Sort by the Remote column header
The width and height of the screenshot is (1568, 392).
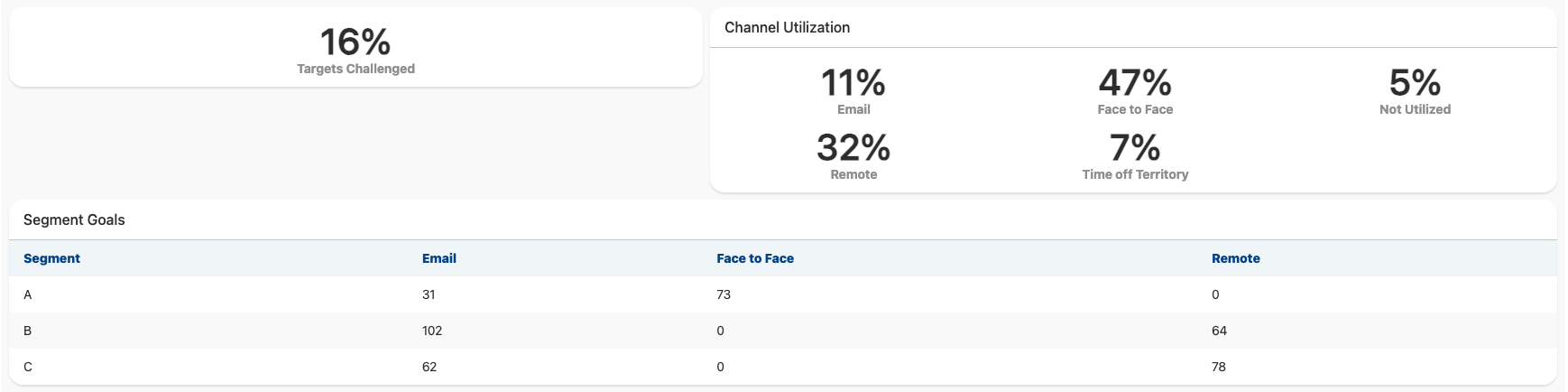pyautogui.click(x=1235, y=258)
